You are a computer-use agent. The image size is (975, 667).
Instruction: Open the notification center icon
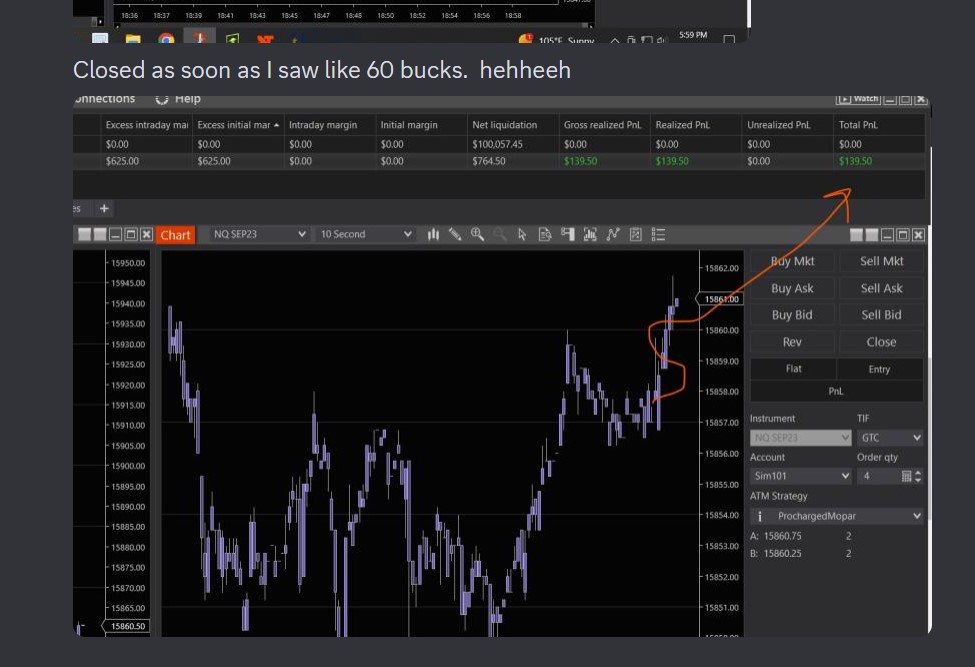[x=729, y=39]
